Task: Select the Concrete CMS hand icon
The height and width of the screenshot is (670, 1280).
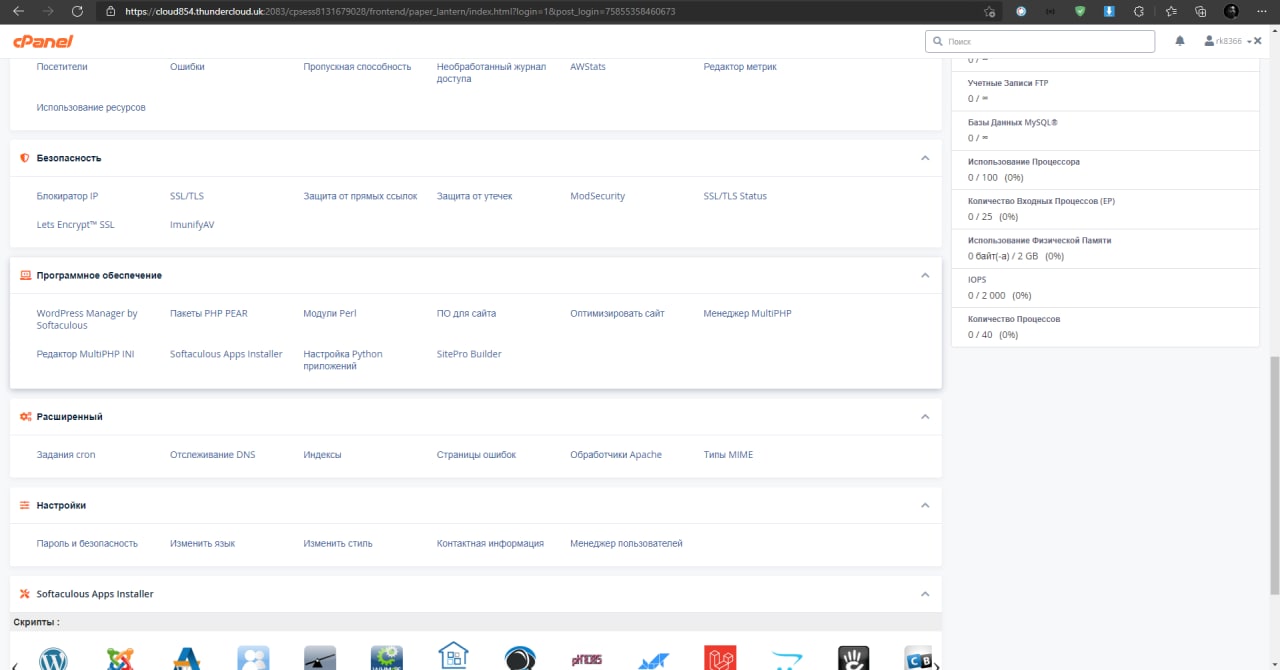Action: [853, 658]
